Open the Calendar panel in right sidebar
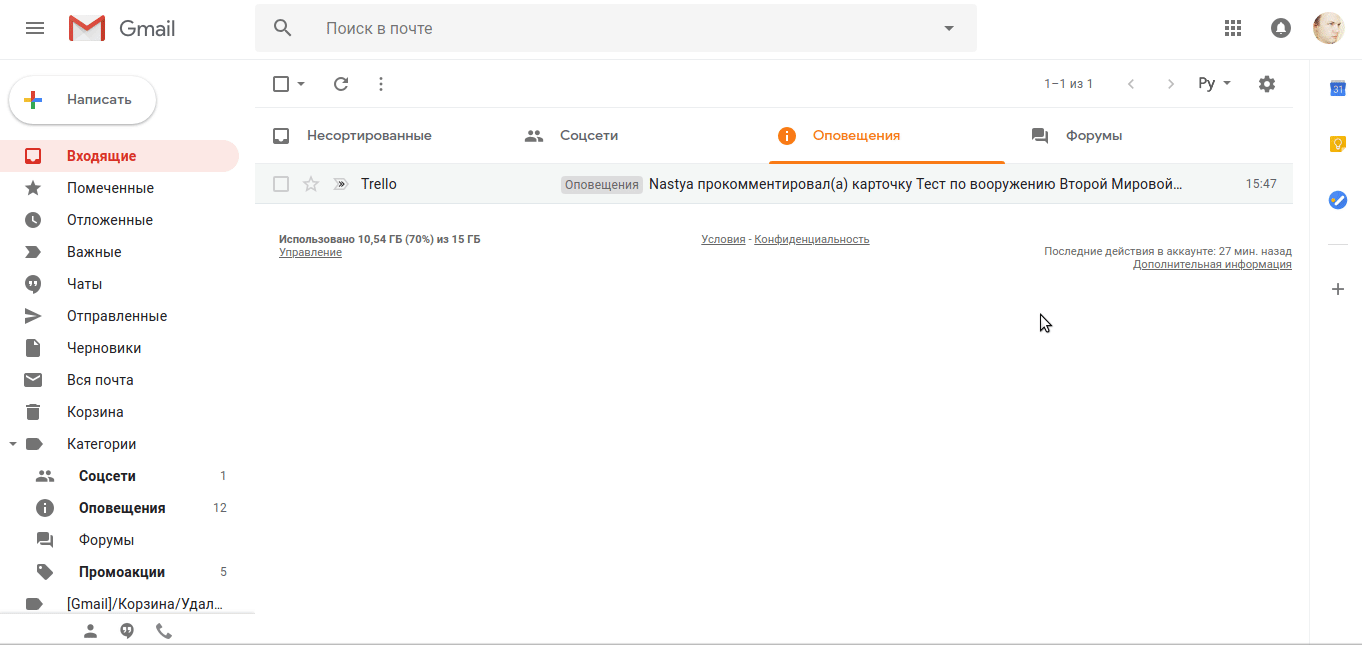 click(x=1338, y=89)
